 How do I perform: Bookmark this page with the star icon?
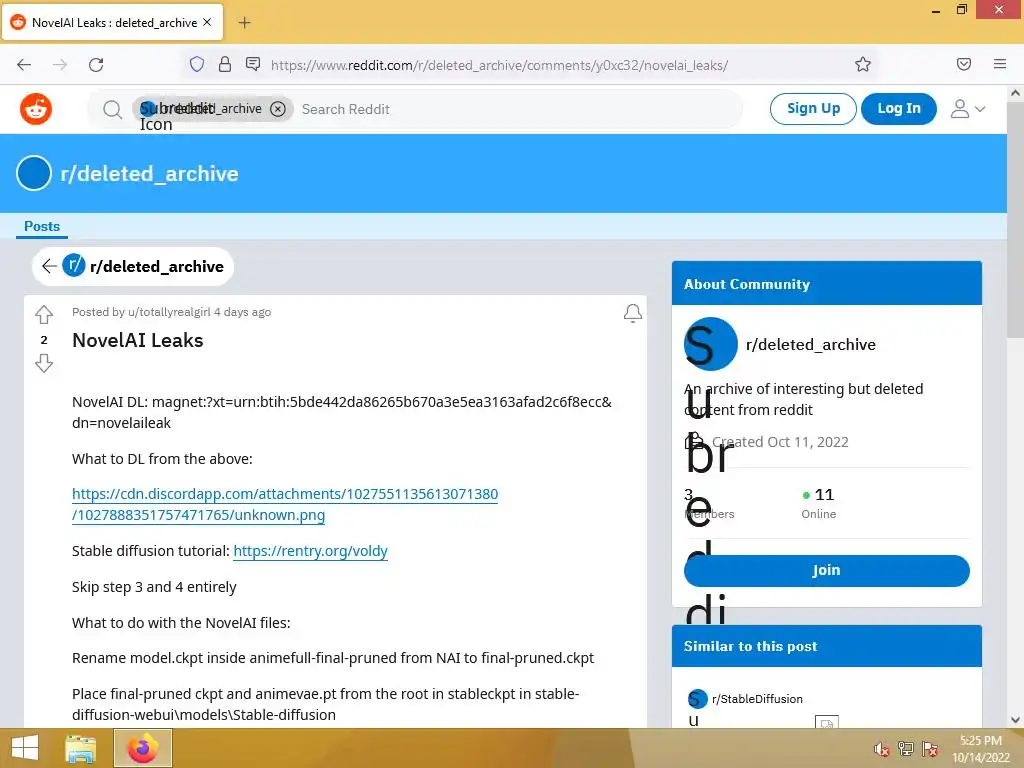click(x=863, y=64)
